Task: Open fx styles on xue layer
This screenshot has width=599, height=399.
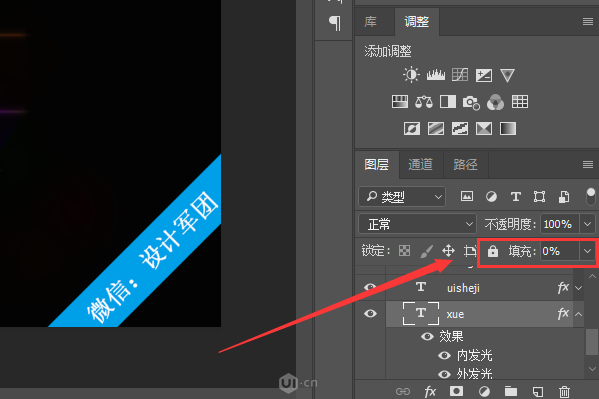Action: coord(563,314)
